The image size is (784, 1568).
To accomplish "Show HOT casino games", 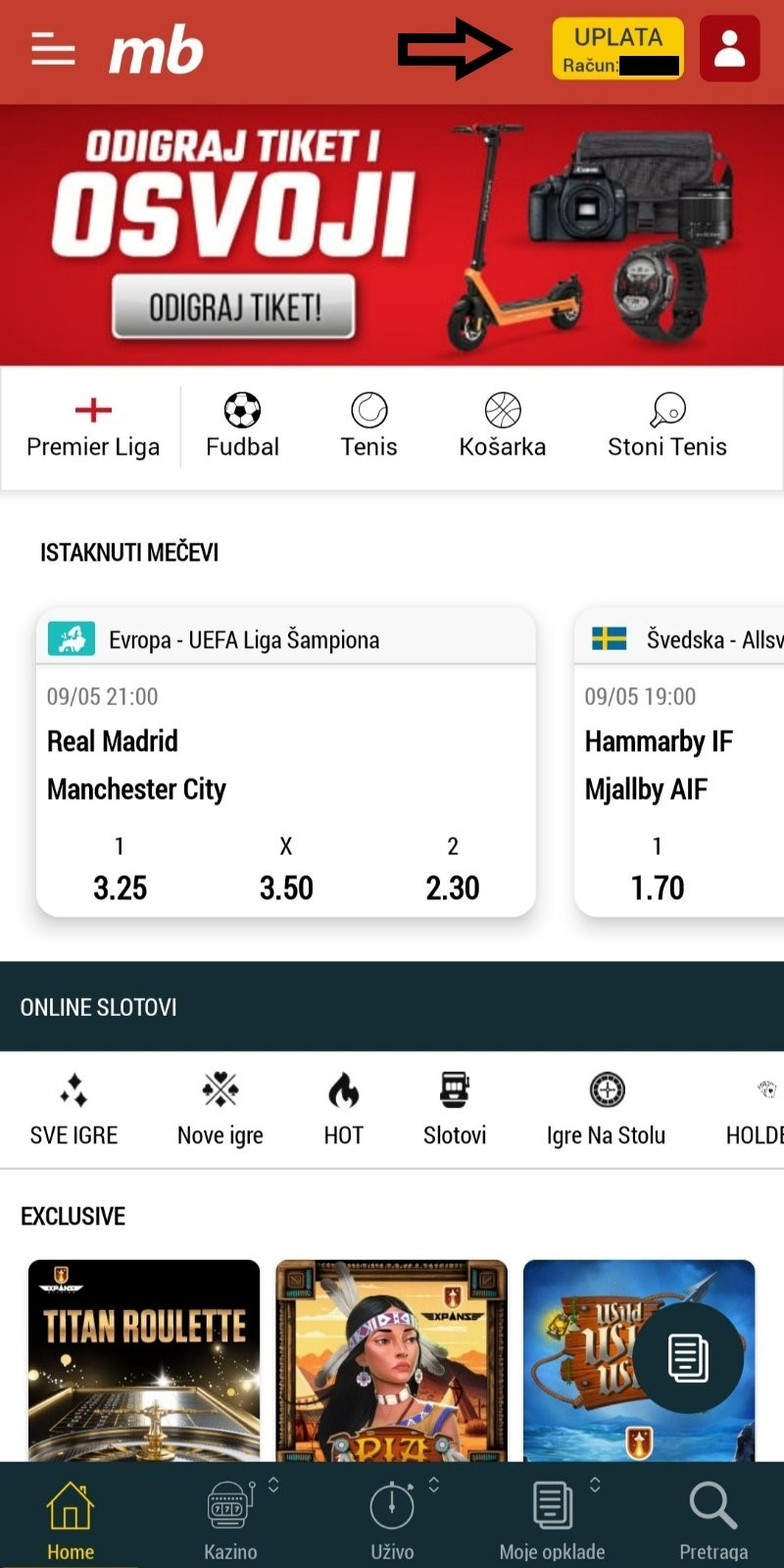I will [x=343, y=1109].
